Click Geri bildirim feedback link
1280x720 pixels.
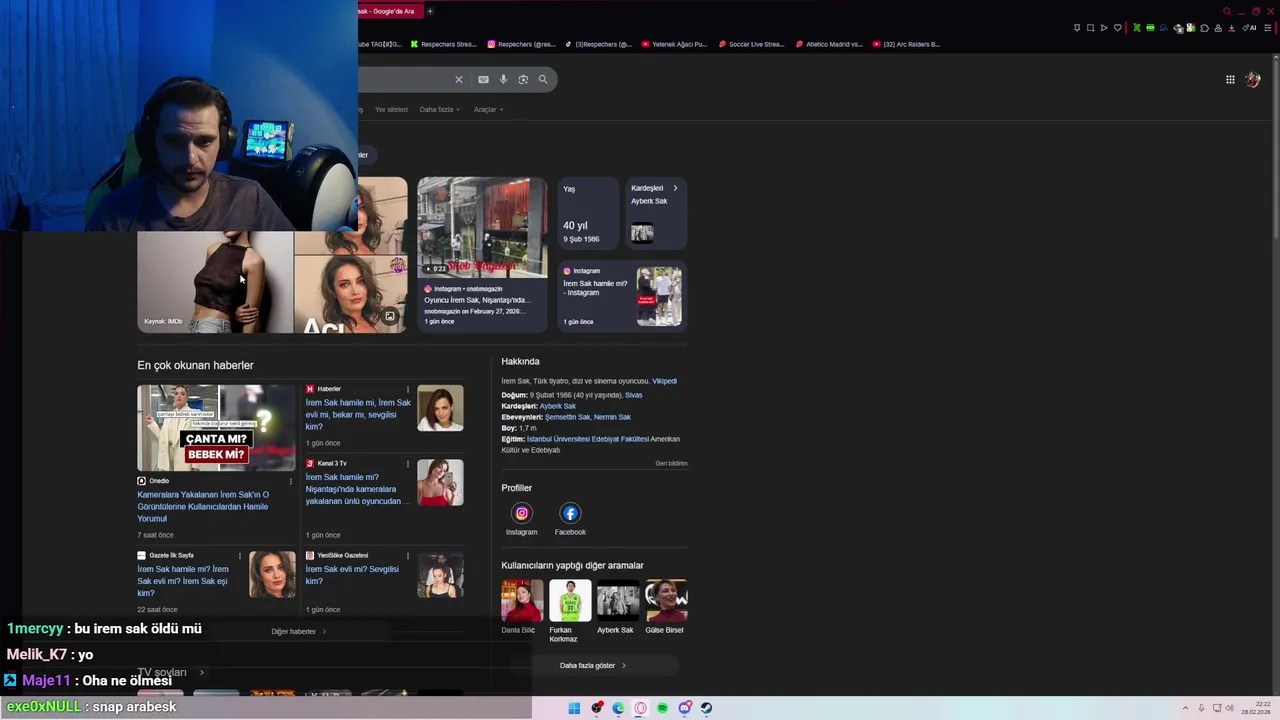pos(671,463)
